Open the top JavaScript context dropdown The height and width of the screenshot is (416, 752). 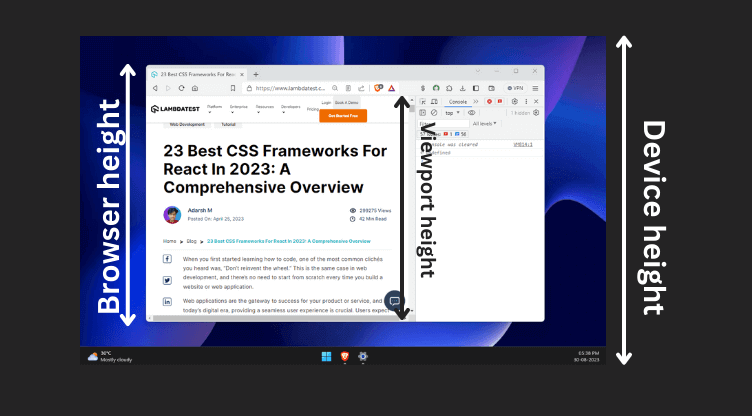click(452, 113)
